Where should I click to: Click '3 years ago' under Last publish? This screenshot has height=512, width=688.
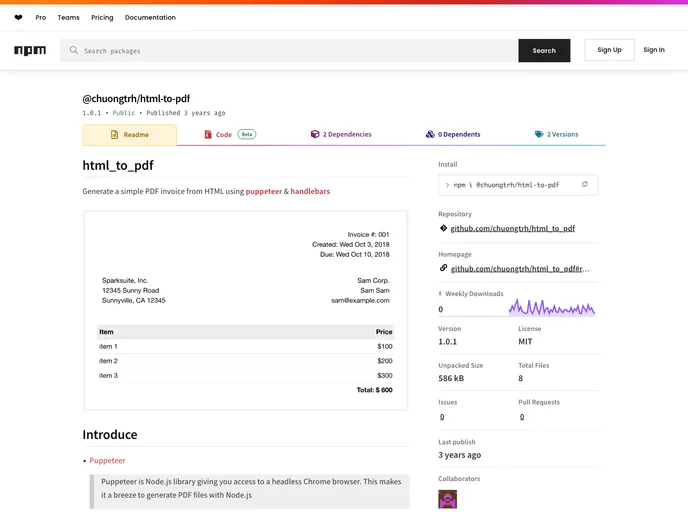click(x=459, y=455)
